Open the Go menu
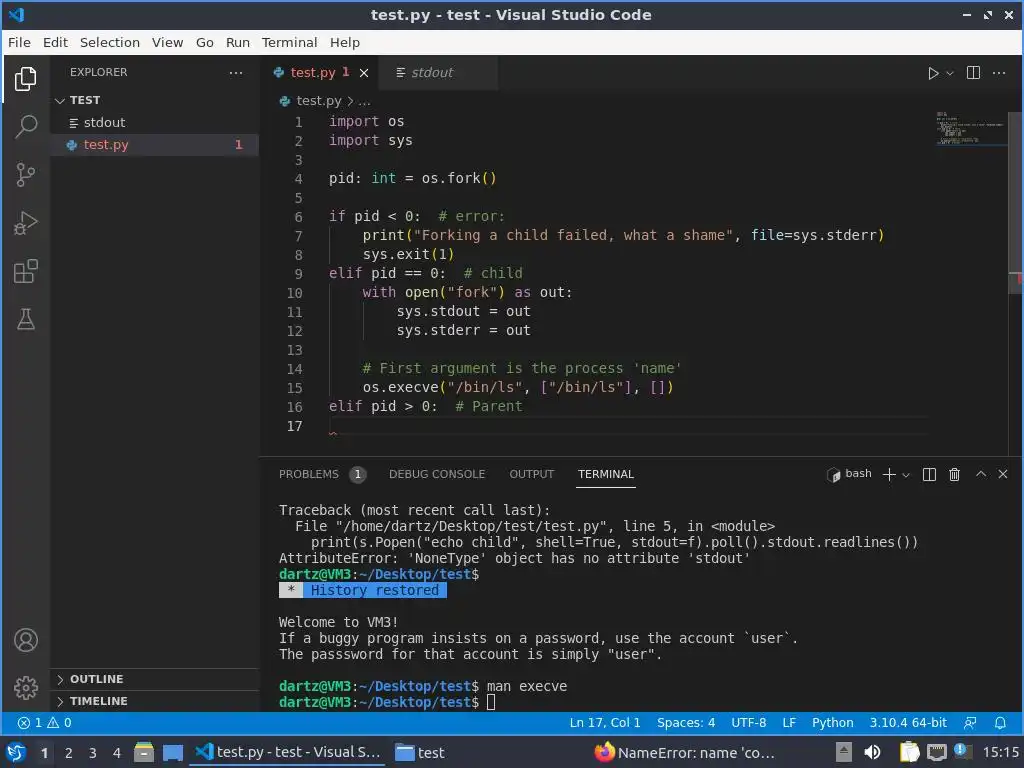Image resolution: width=1024 pixels, height=768 pixels. coord(204,42)
